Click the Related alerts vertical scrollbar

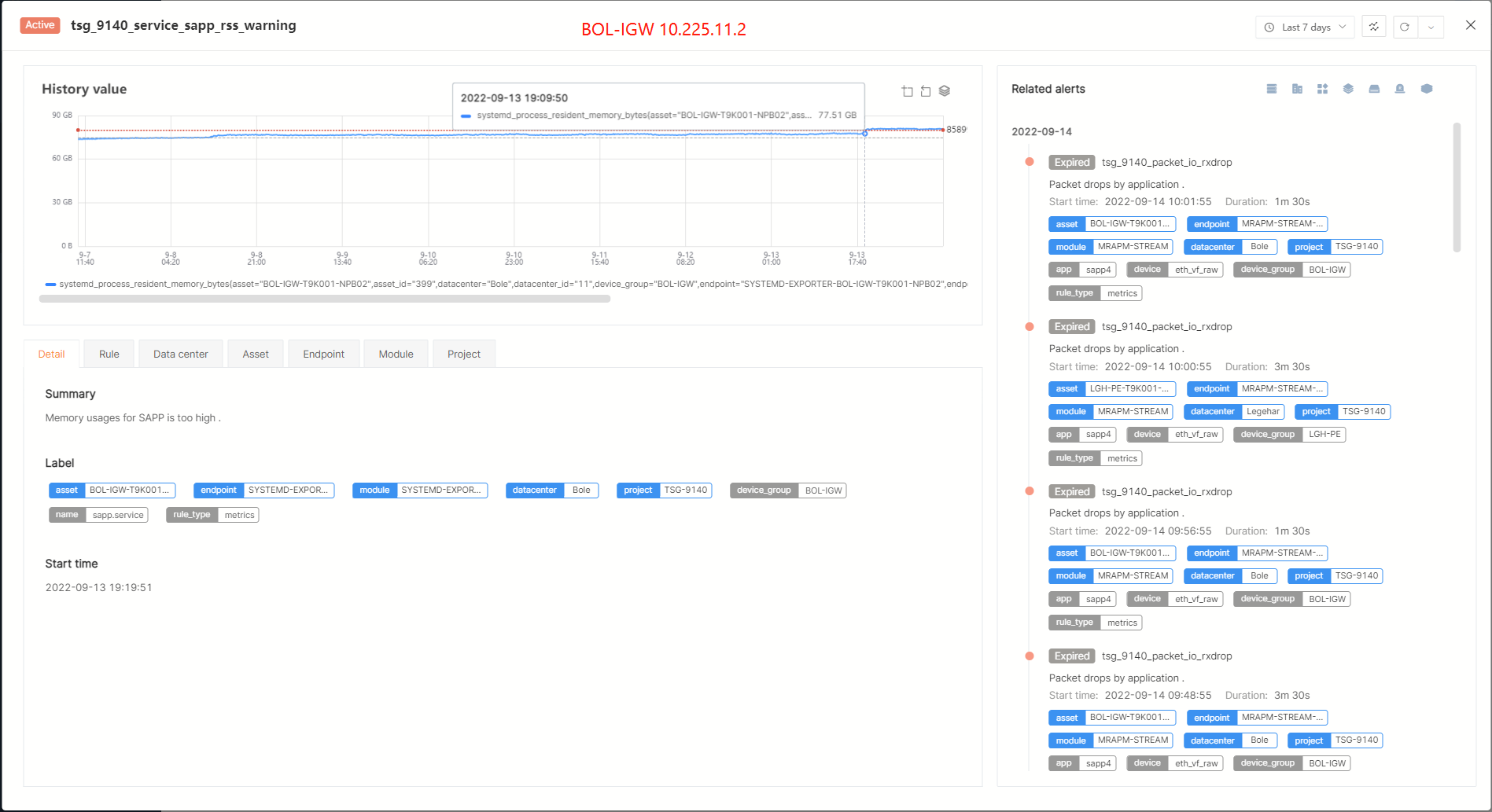tap(1457, 187)
